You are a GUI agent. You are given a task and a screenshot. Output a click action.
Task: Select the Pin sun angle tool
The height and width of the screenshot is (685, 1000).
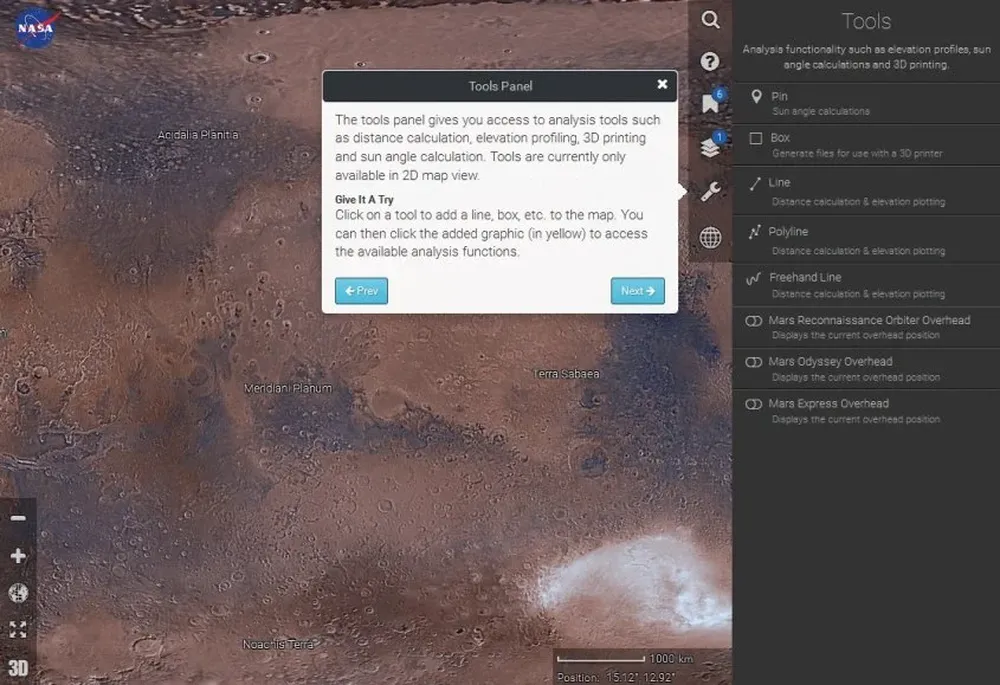point(780,97)
